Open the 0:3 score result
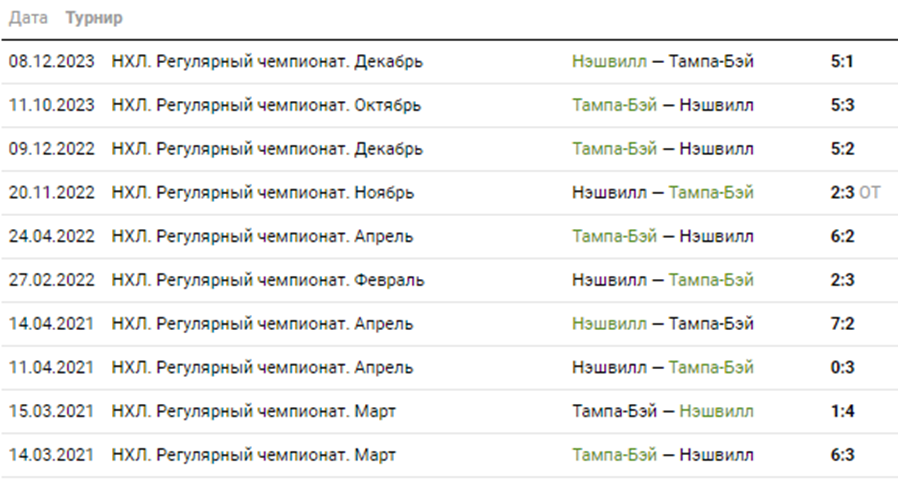Screen dimensions: 898x481 (x=842, y=368)
